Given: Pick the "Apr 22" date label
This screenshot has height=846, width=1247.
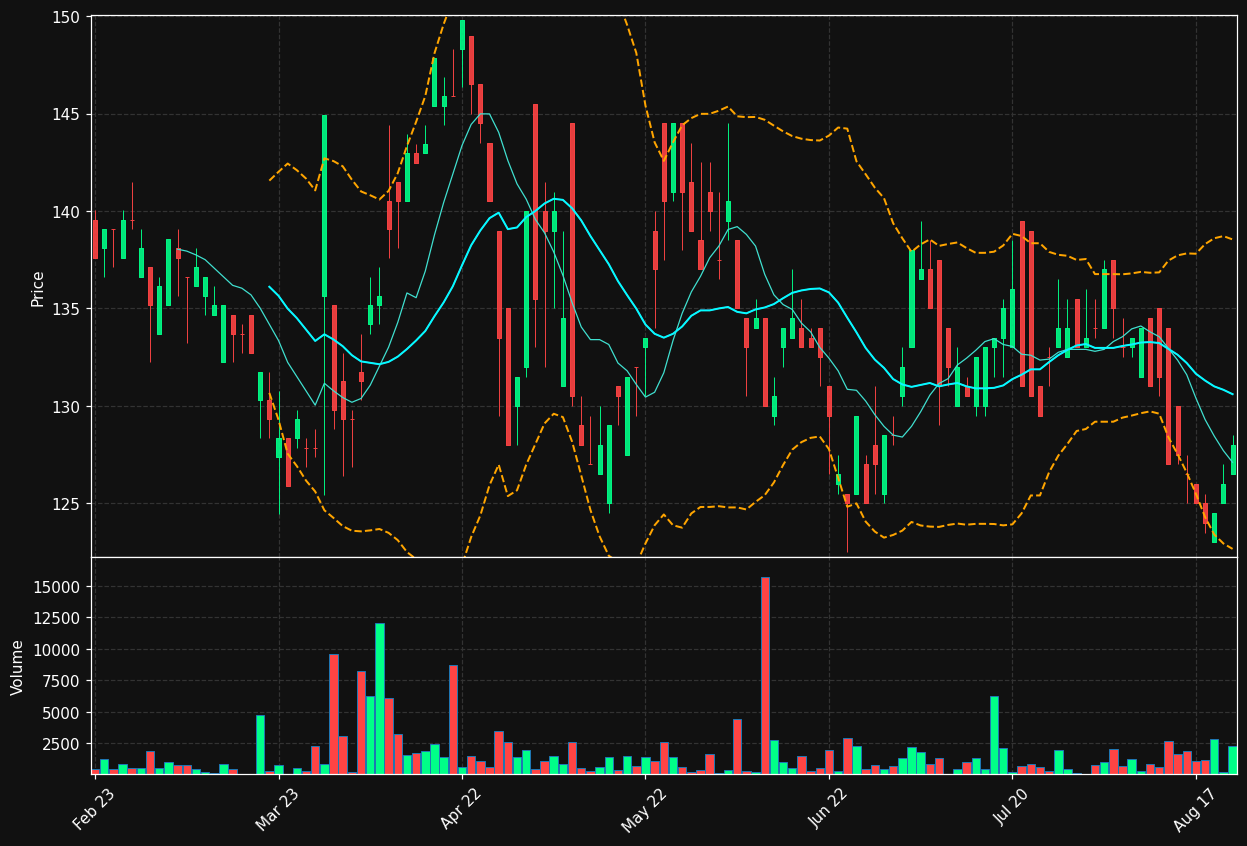Looking at the screenshot, I should tap(460, 809).
